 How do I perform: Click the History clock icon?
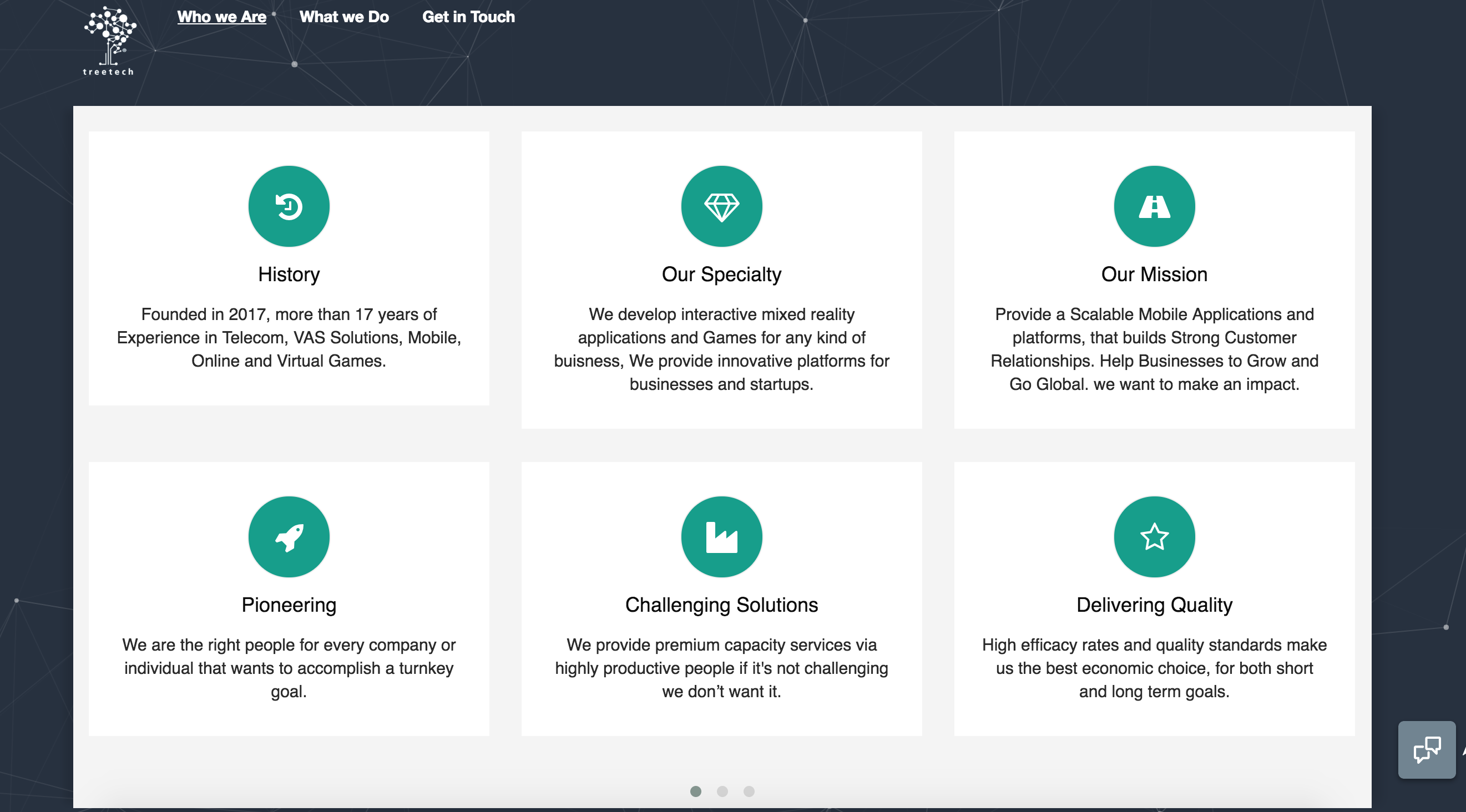click(x=289, y=206)
